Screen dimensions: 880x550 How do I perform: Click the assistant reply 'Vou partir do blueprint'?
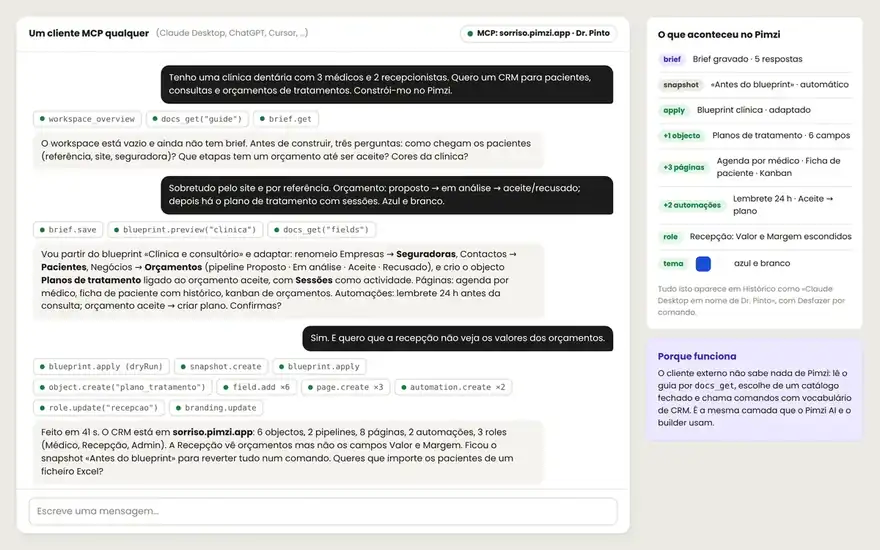click(x=288, y=280)
